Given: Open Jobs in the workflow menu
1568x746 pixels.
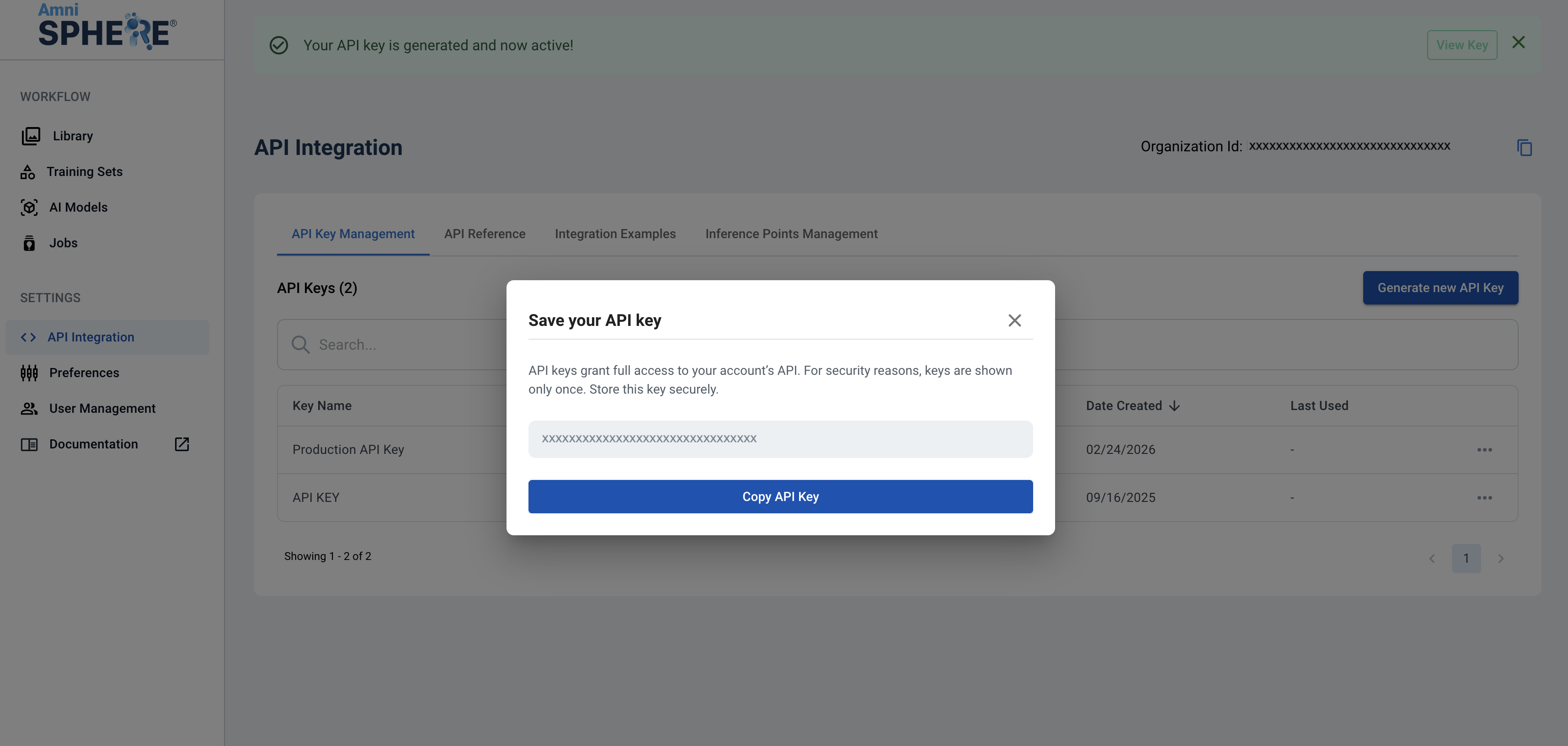Looking at the screenshot, I should click(63, 243).
